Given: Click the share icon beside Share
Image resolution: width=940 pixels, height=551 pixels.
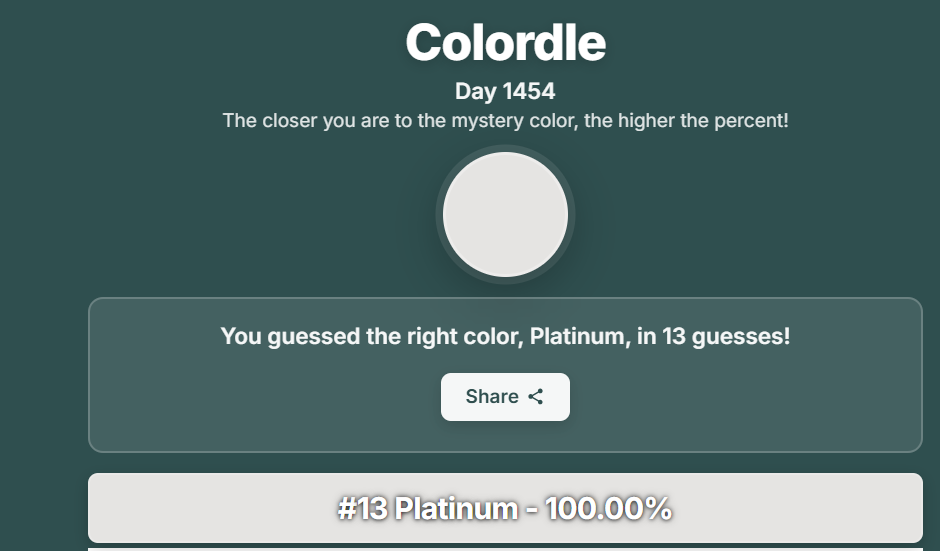Looking at the screenshot, I should pyautogui.click(x=536, y=397).
